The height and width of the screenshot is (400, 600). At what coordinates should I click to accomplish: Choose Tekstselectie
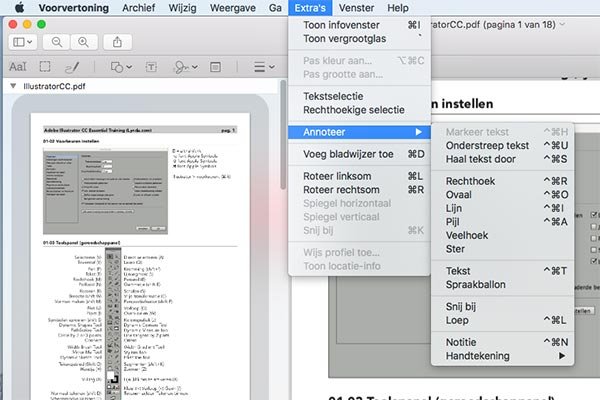[x=360, y=96]
